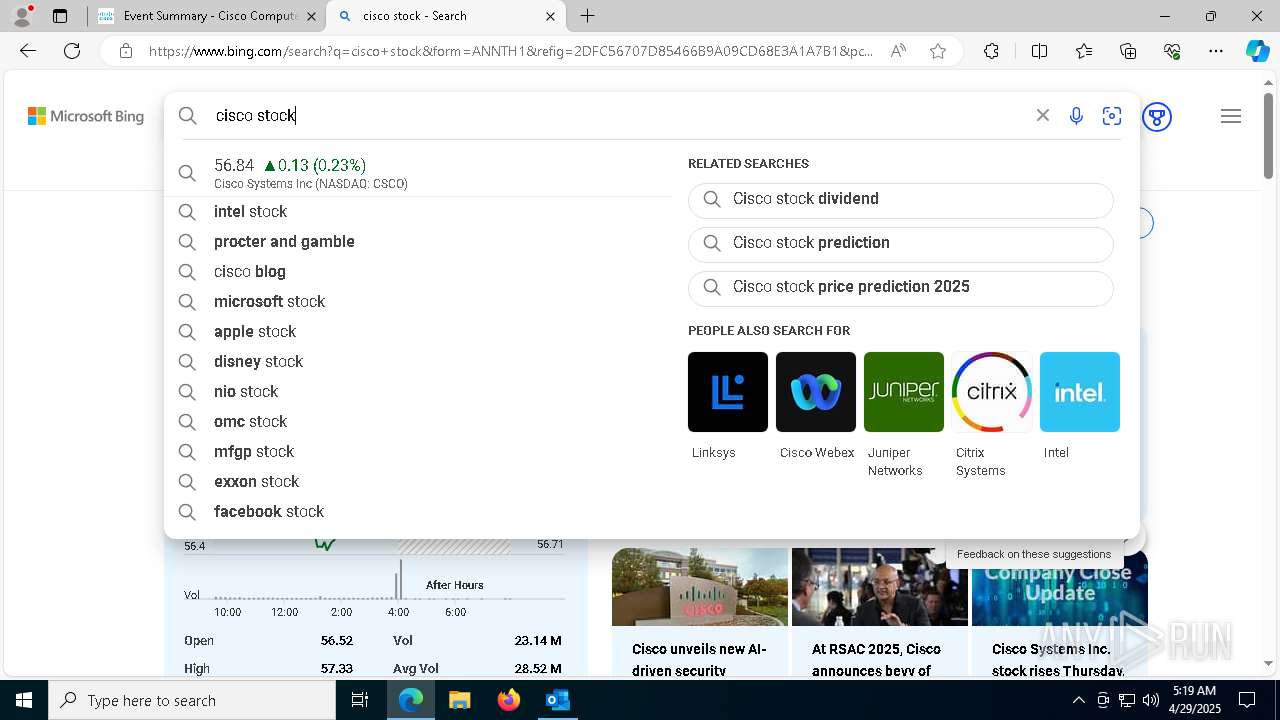Open Favorites list icon
Image resolution: width=1280 pixels, height=720 pixels.
click(x=1084, y=51)
